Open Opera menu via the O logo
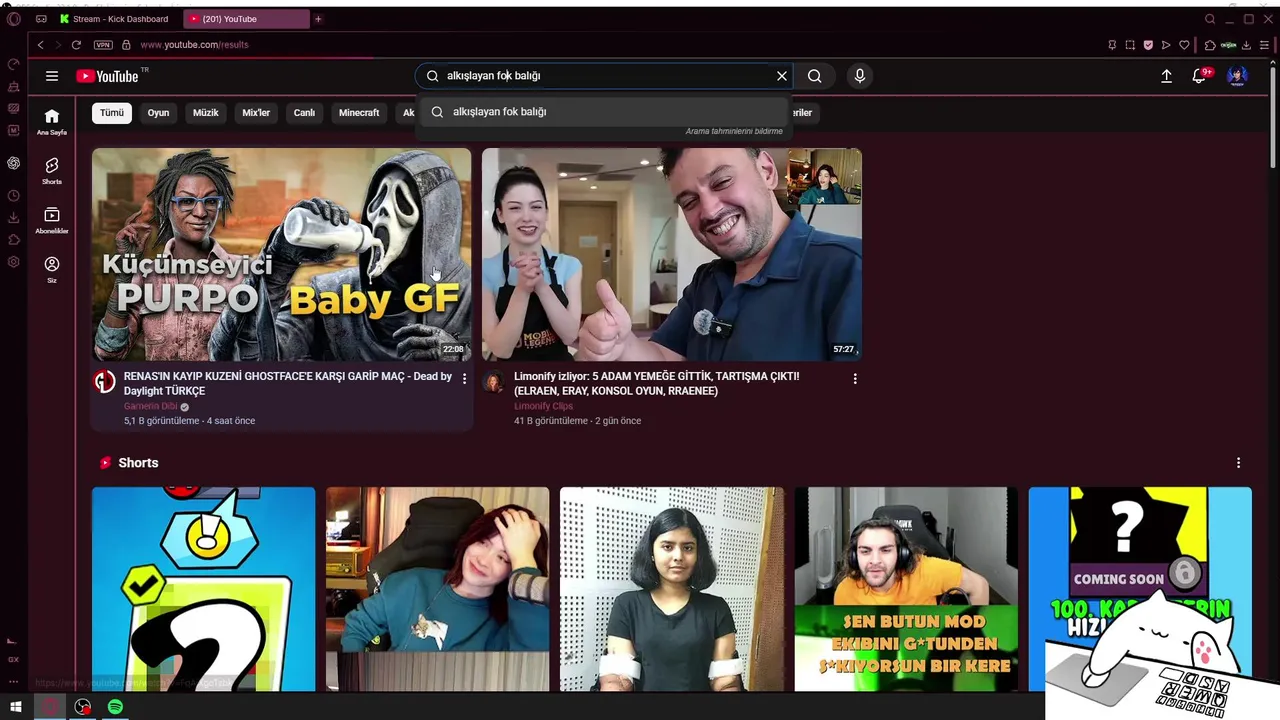 (14, 19)
